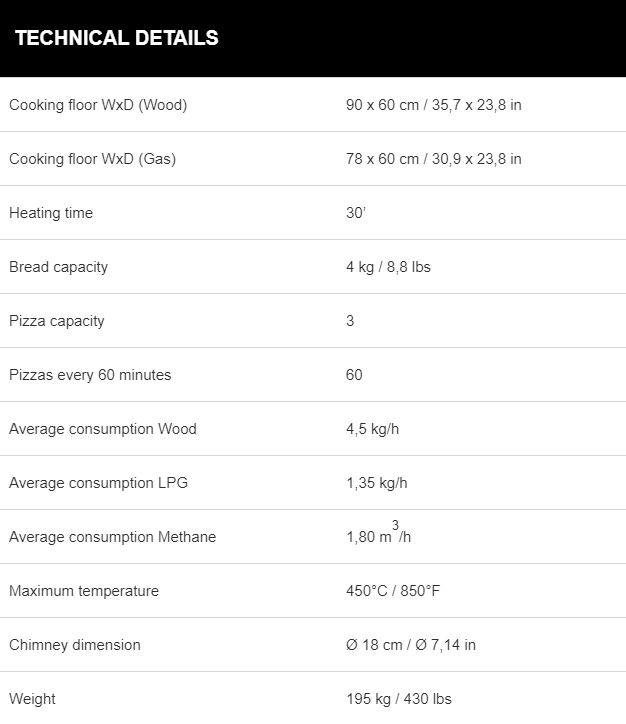Image resolution: width=626 pixels, height=724 pixels.
Task: Select the Average consumption LPG label
Action: [x=98, y=483]
